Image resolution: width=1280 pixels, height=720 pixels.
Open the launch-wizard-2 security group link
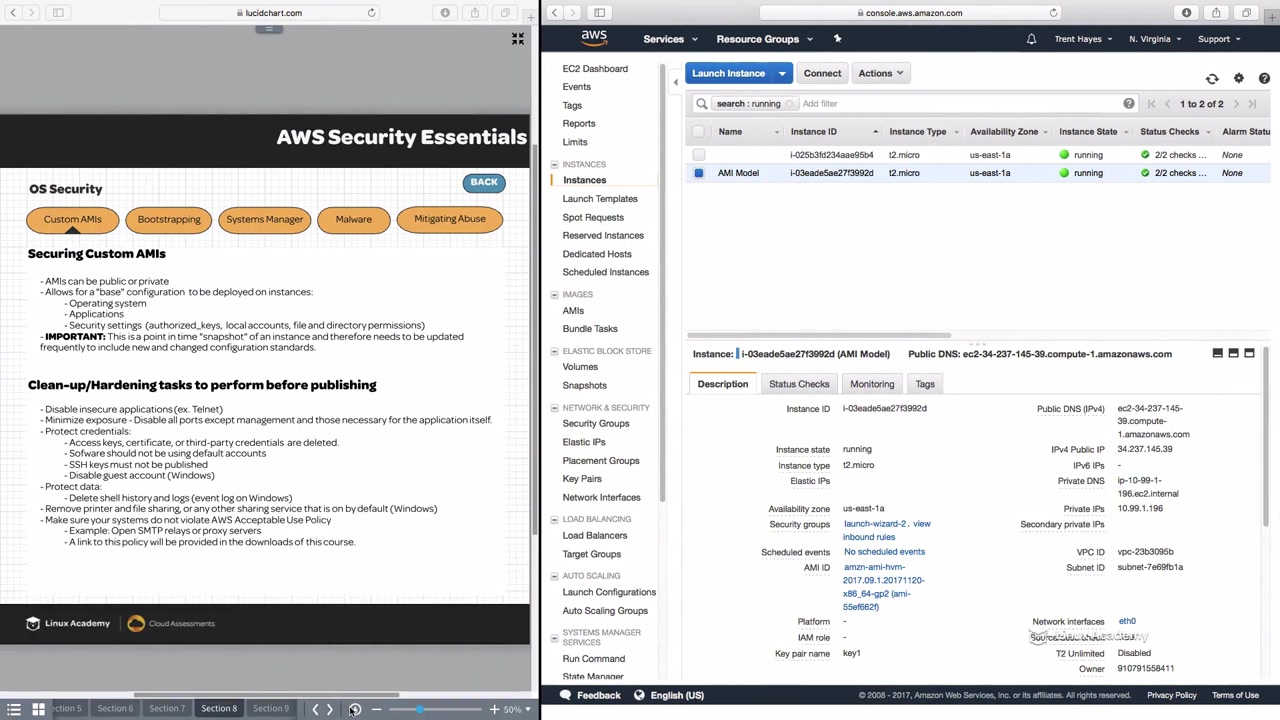(x=874, y=524)
